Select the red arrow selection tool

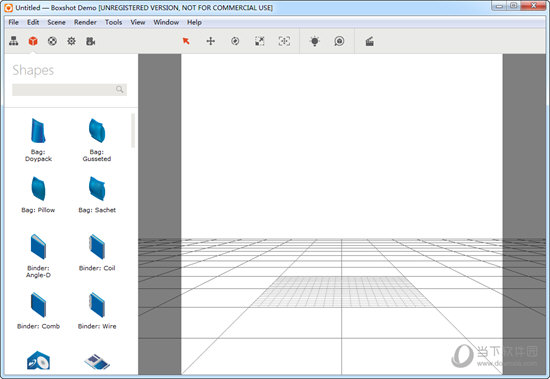186,41
